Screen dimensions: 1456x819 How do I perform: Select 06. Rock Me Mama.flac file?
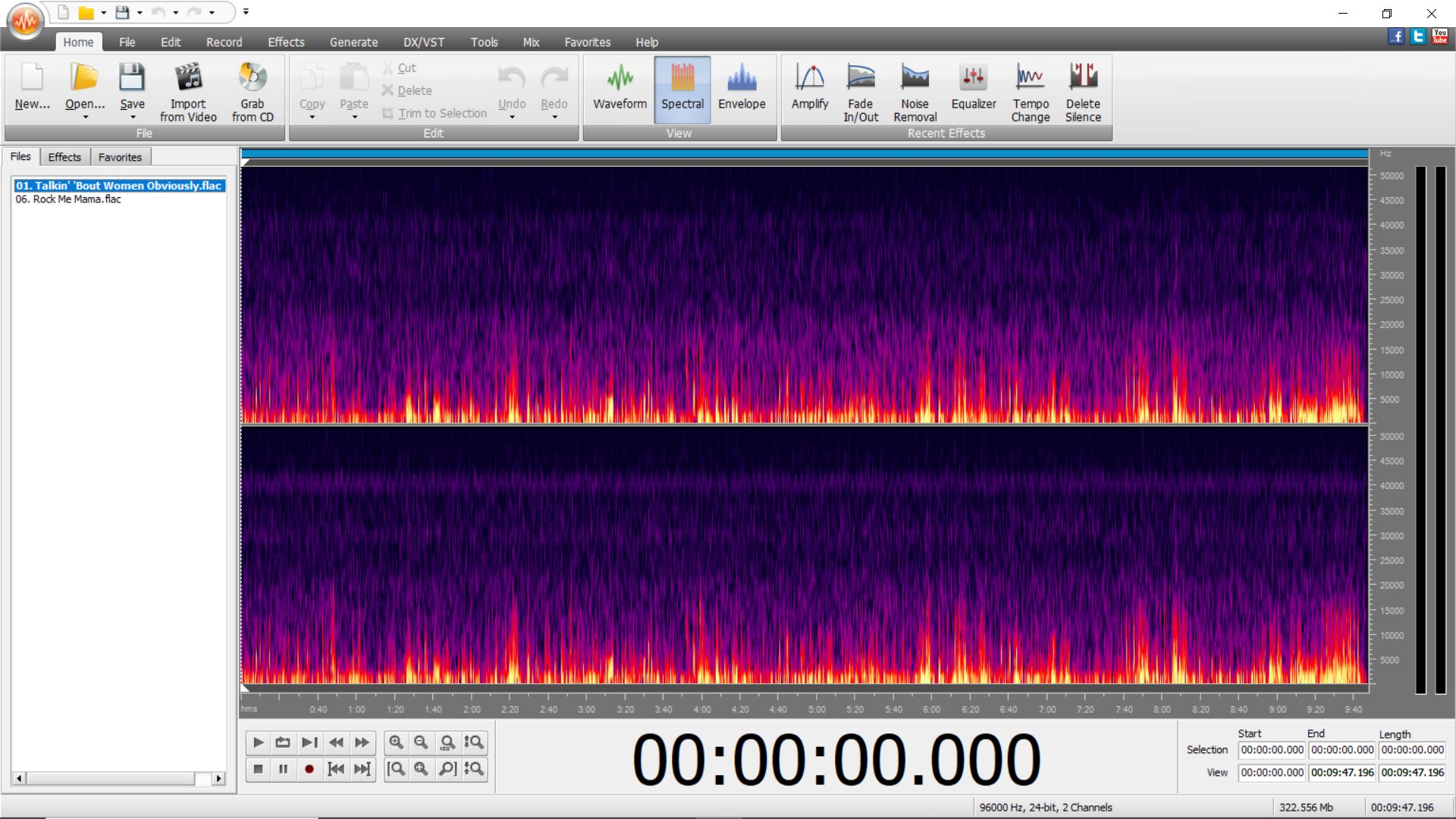click(x=68, y=199)
